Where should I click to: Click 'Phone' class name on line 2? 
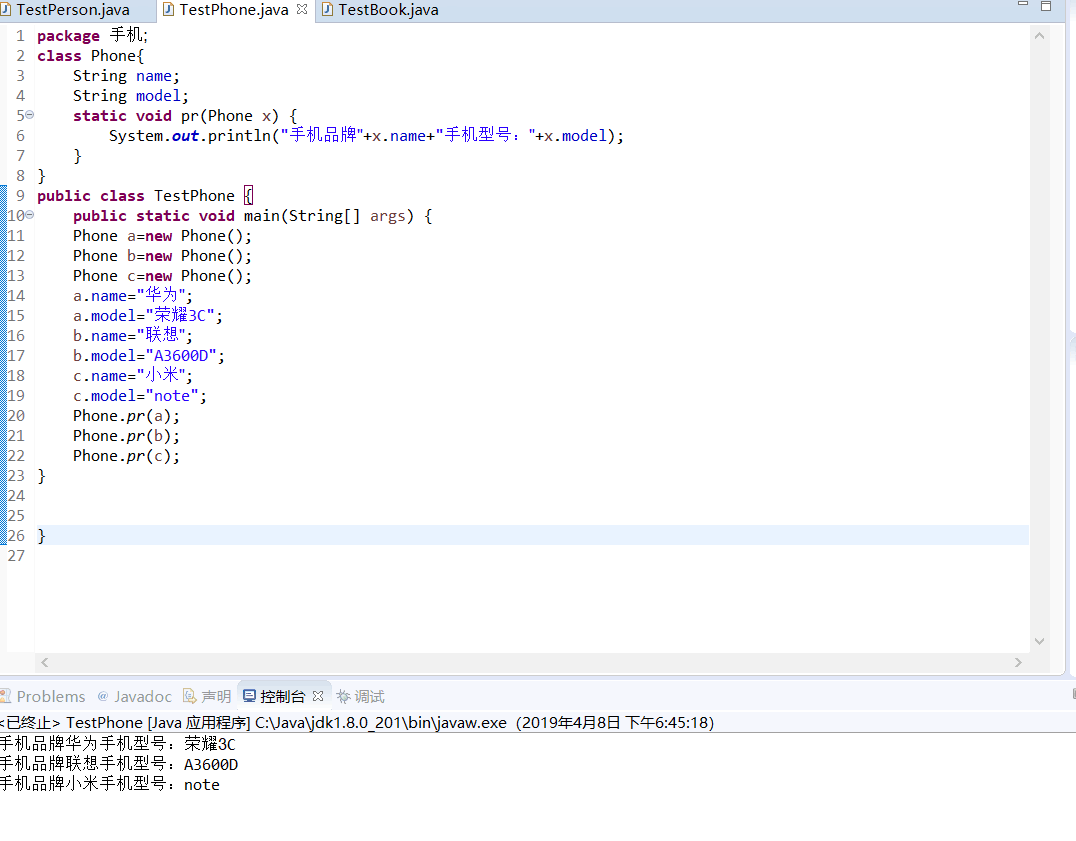[113, 56]
